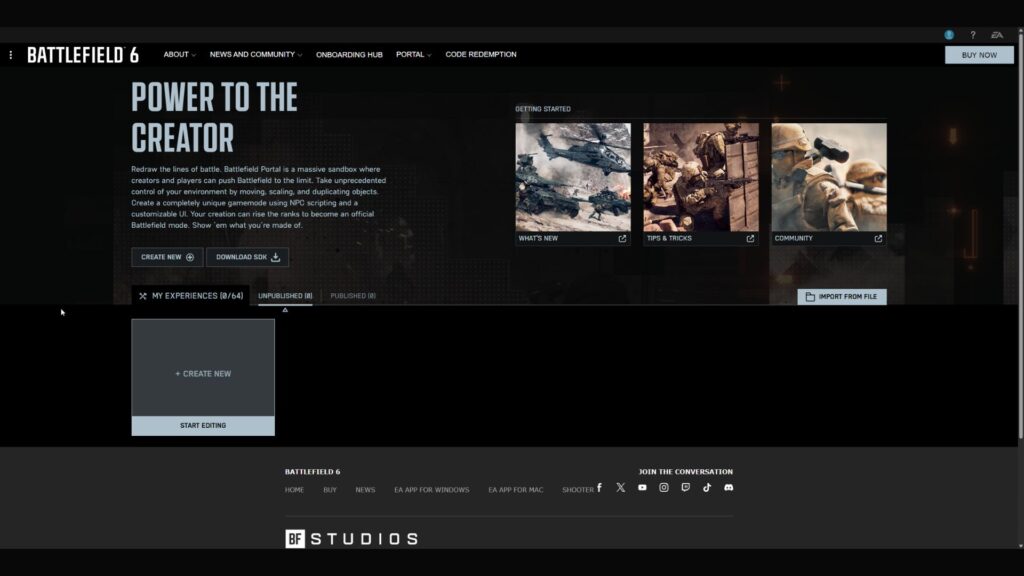Expand the ABOUT dropdown menu
This screenshot has height=576, width=1024.
point(178,55)
